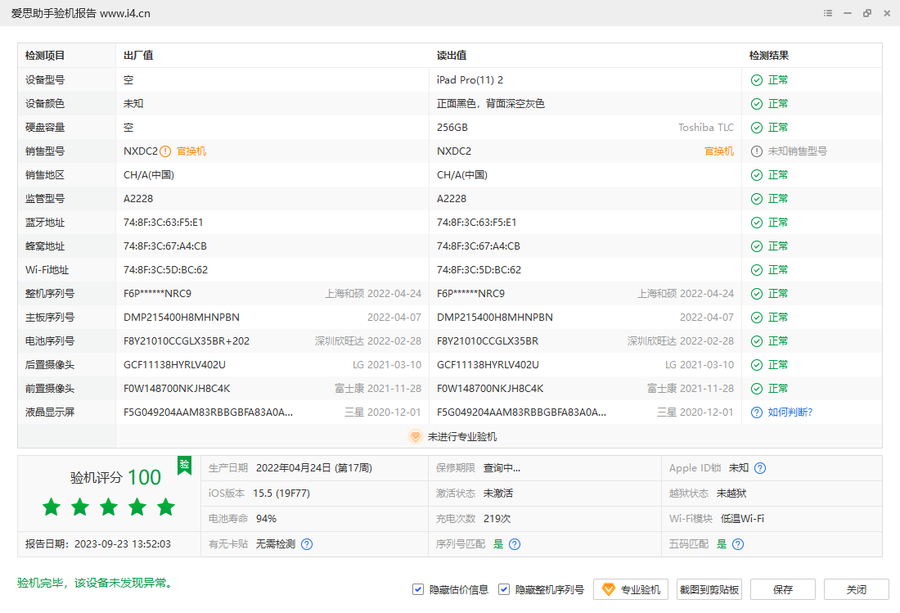Click the 未进行专业验机 notice text
The width and height of the screenshot is (900, 613).
point(462,437)
